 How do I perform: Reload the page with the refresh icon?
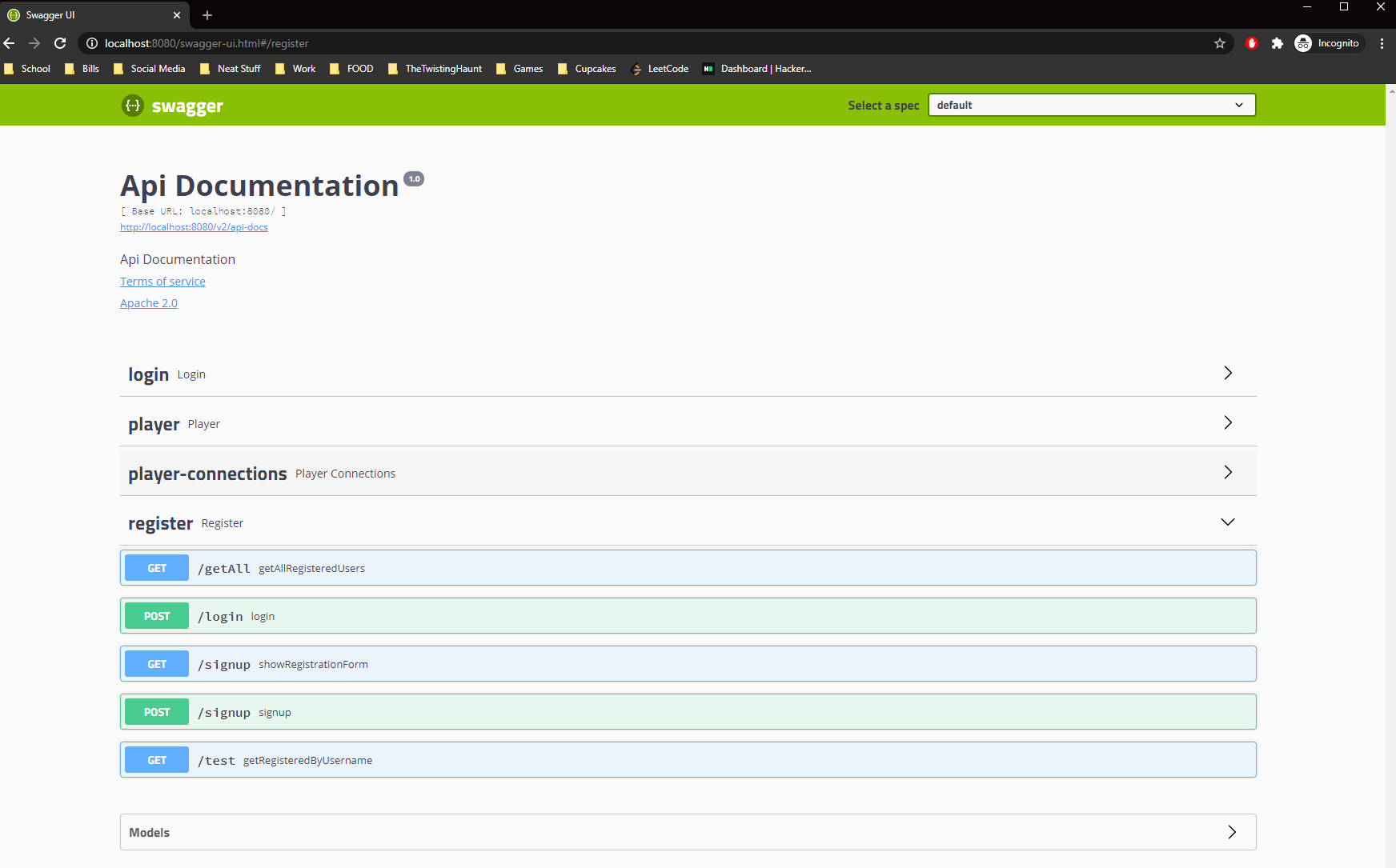[60, 43]
